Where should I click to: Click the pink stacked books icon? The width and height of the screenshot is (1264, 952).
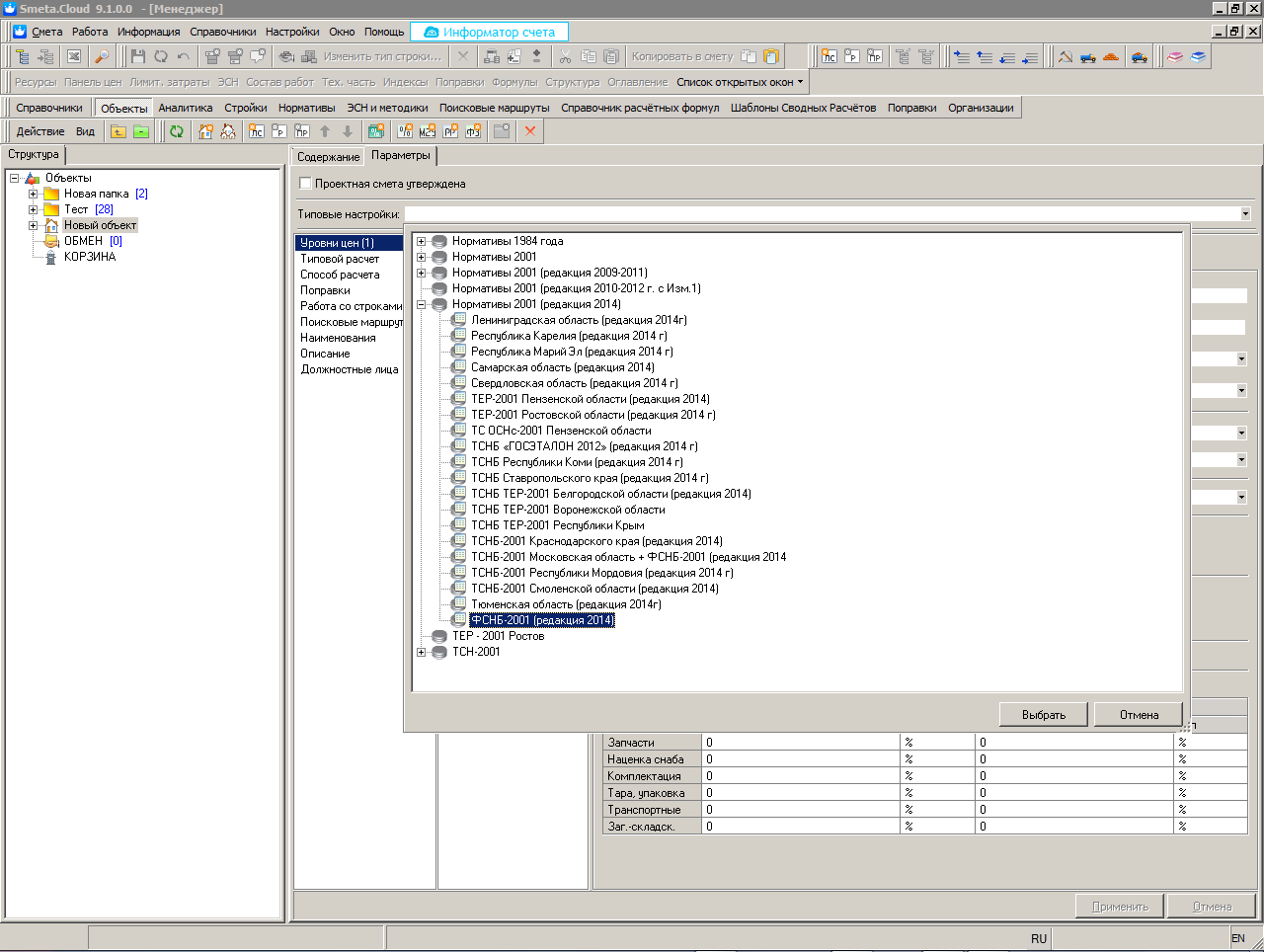point(1175,56)
